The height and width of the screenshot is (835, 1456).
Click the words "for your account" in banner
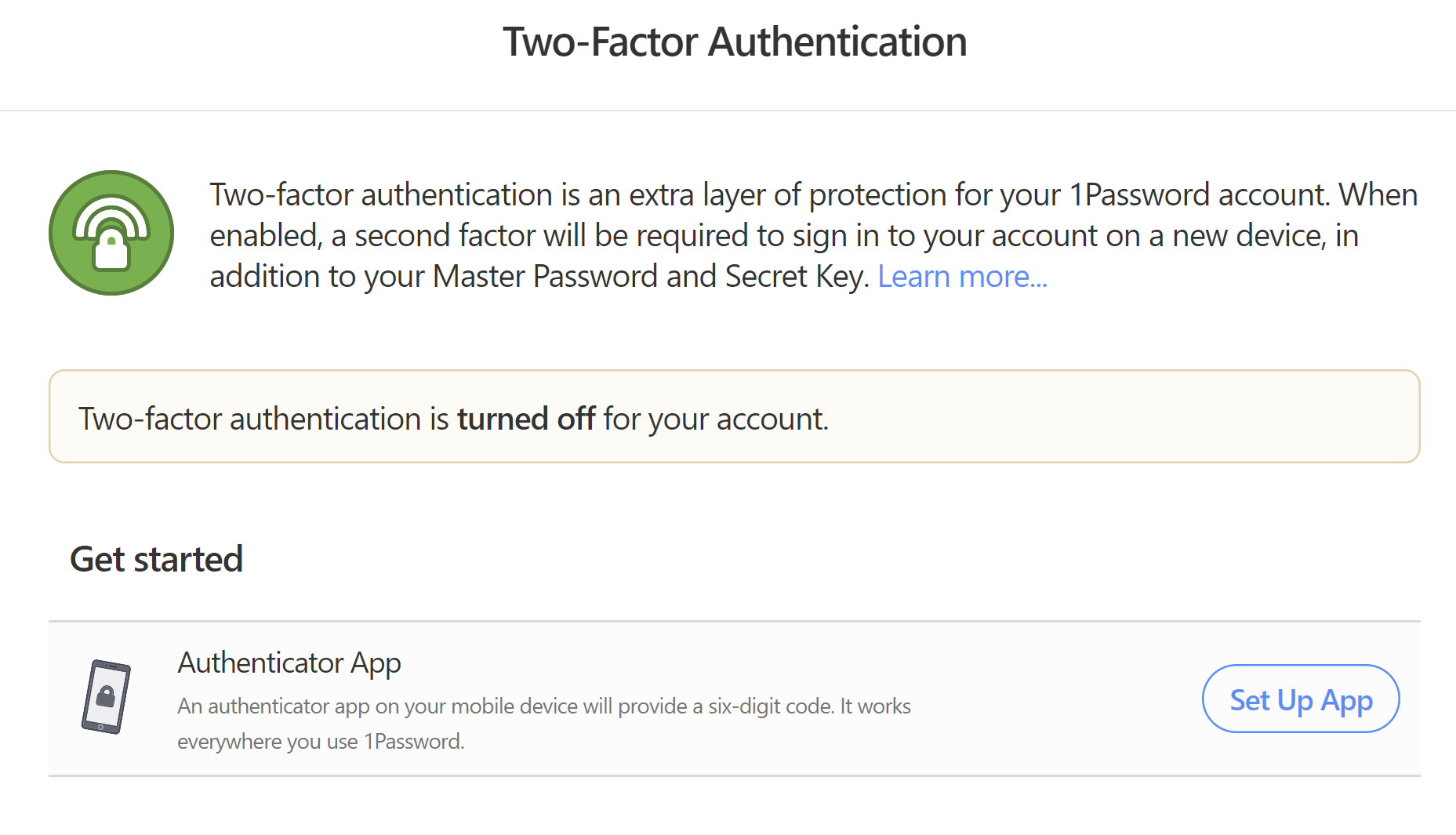715,419
